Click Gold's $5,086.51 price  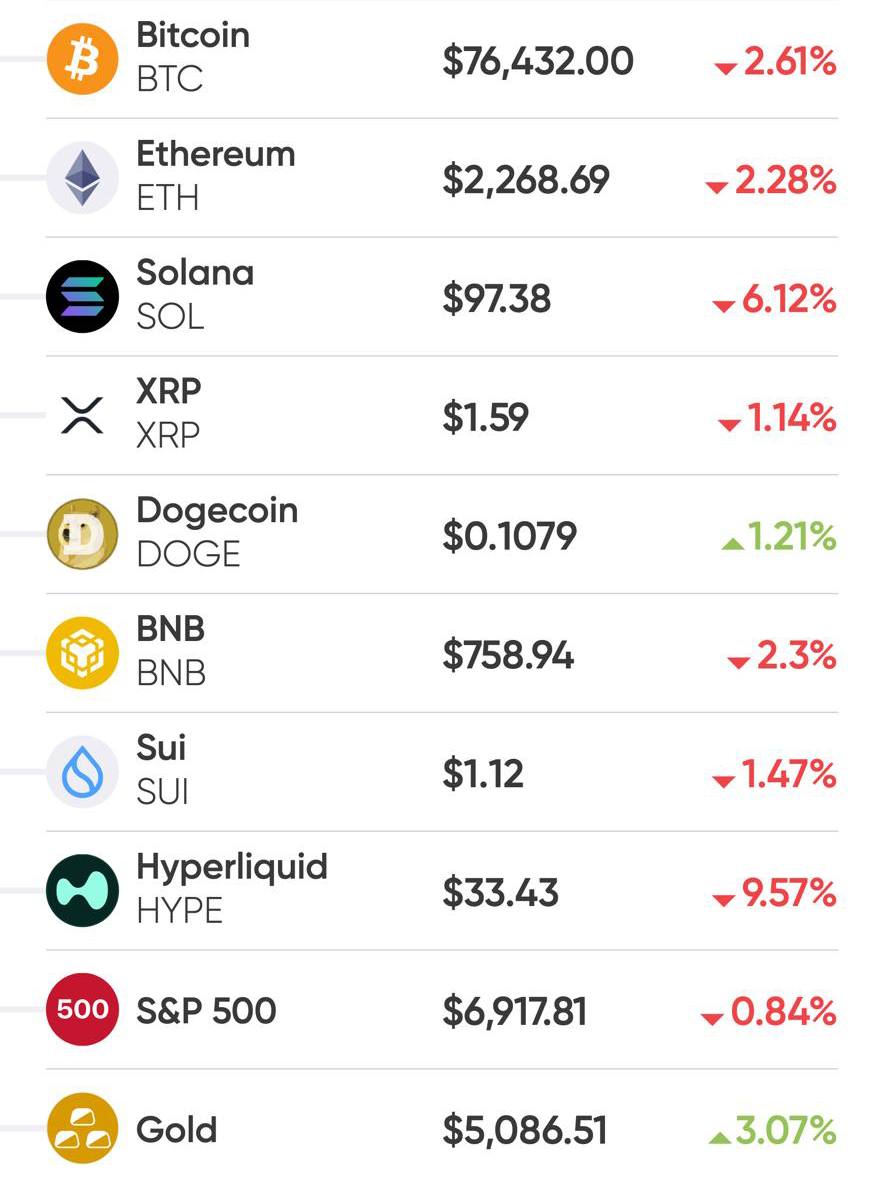point(525,1130)
